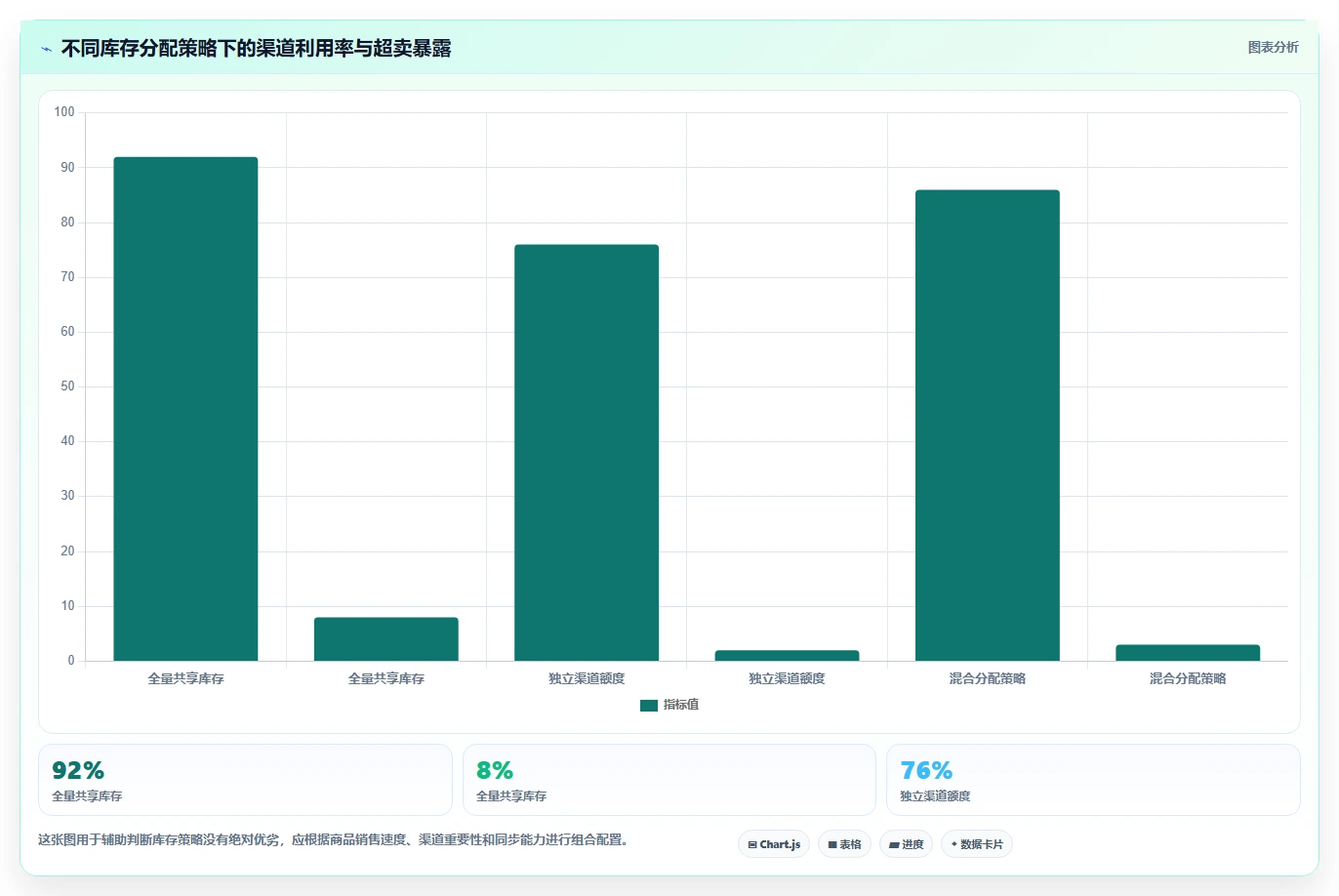Select the 数据卡片 tag

tap(977, 844)
